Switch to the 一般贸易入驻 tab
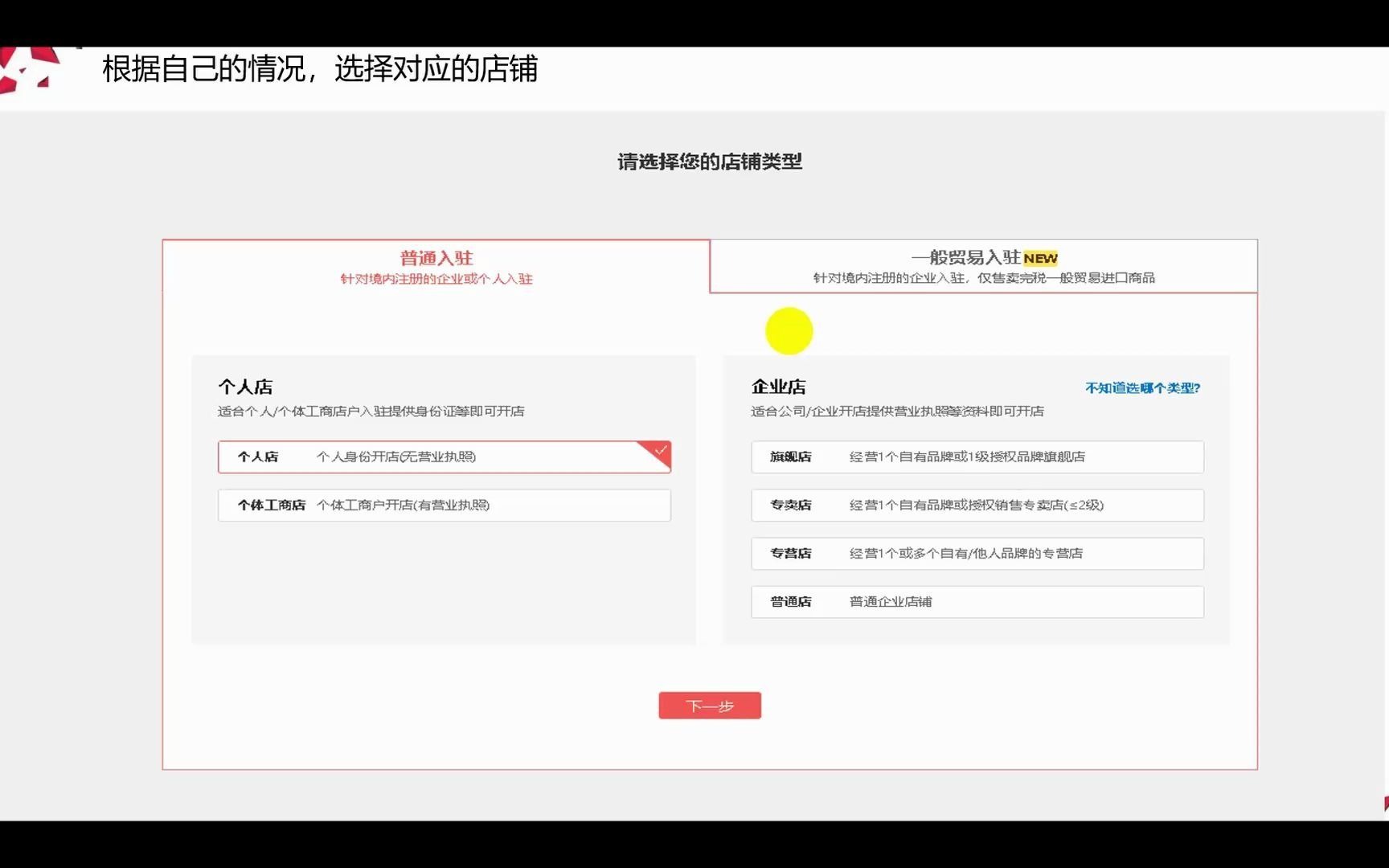The width and height of the screenshot is (1389, 868). (x=984, y=266)
